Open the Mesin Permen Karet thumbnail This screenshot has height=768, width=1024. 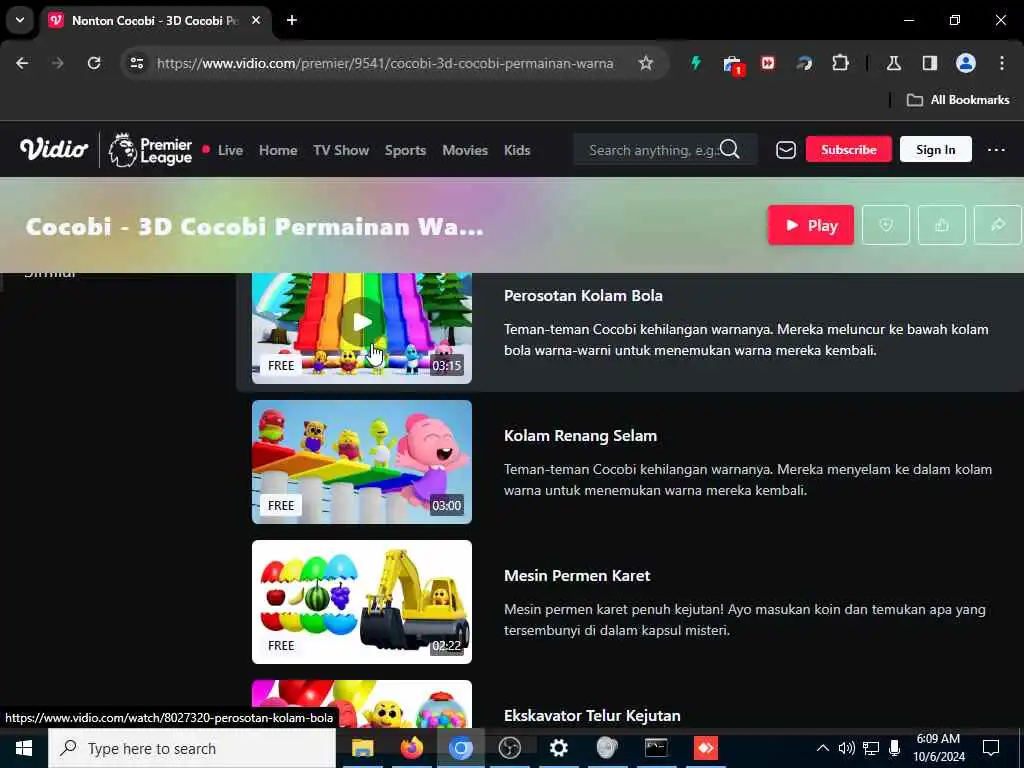(x=362, y=601)
